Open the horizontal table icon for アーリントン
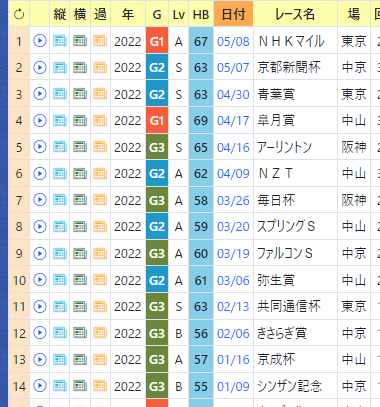Image resolution: width=380 pixels, height=407 pixels. point(80,147)
